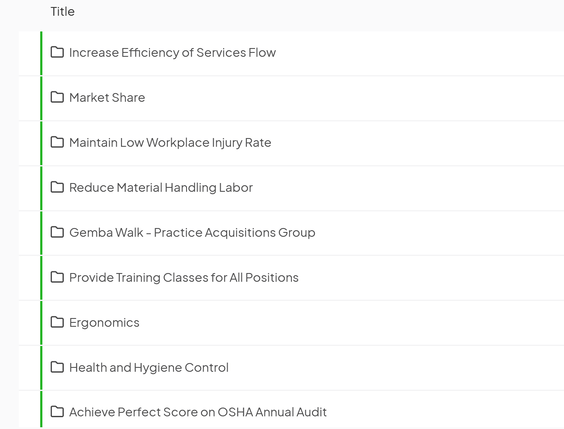Viewport: 564px width, 429px height.
Task: Open Provide Training Classes for All Positions
Action: point(183,278)
